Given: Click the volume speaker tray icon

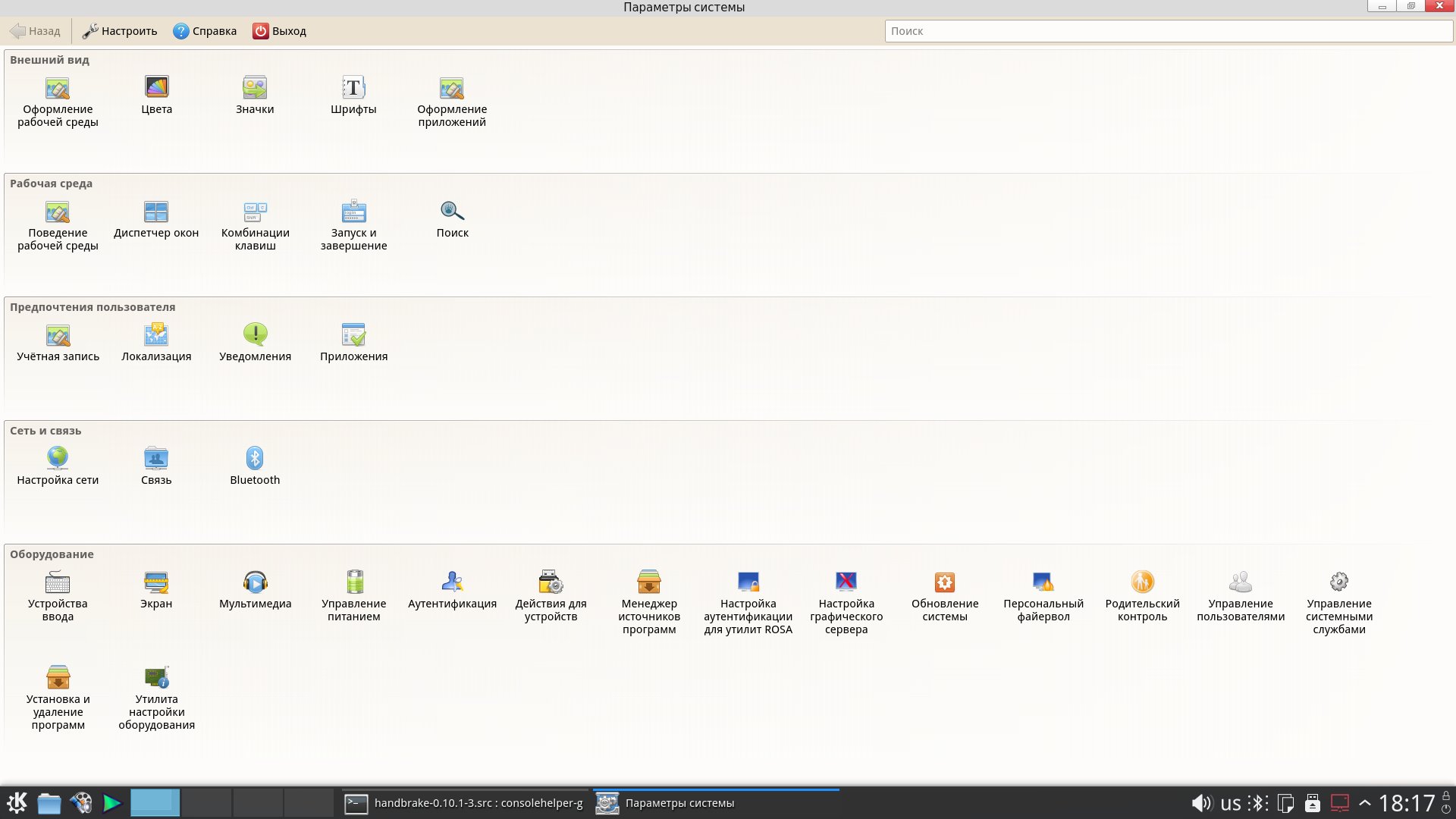Looking at the screenshot, I should 1200,803.
